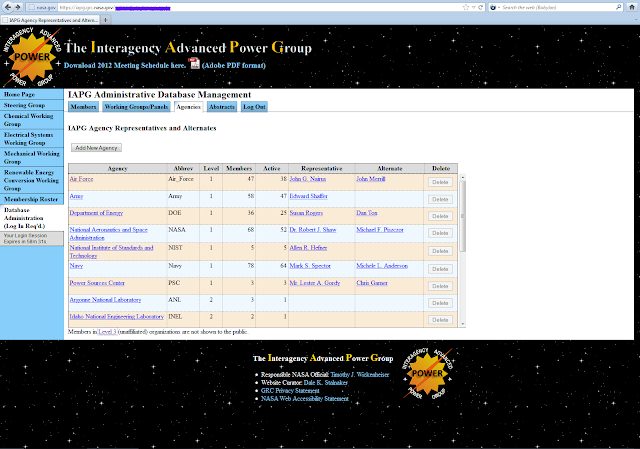Image resolution: width=640 pixels, height=449 pixels.
Task: Open representative Susan Rogers link
Action: [x=306, y=213]
